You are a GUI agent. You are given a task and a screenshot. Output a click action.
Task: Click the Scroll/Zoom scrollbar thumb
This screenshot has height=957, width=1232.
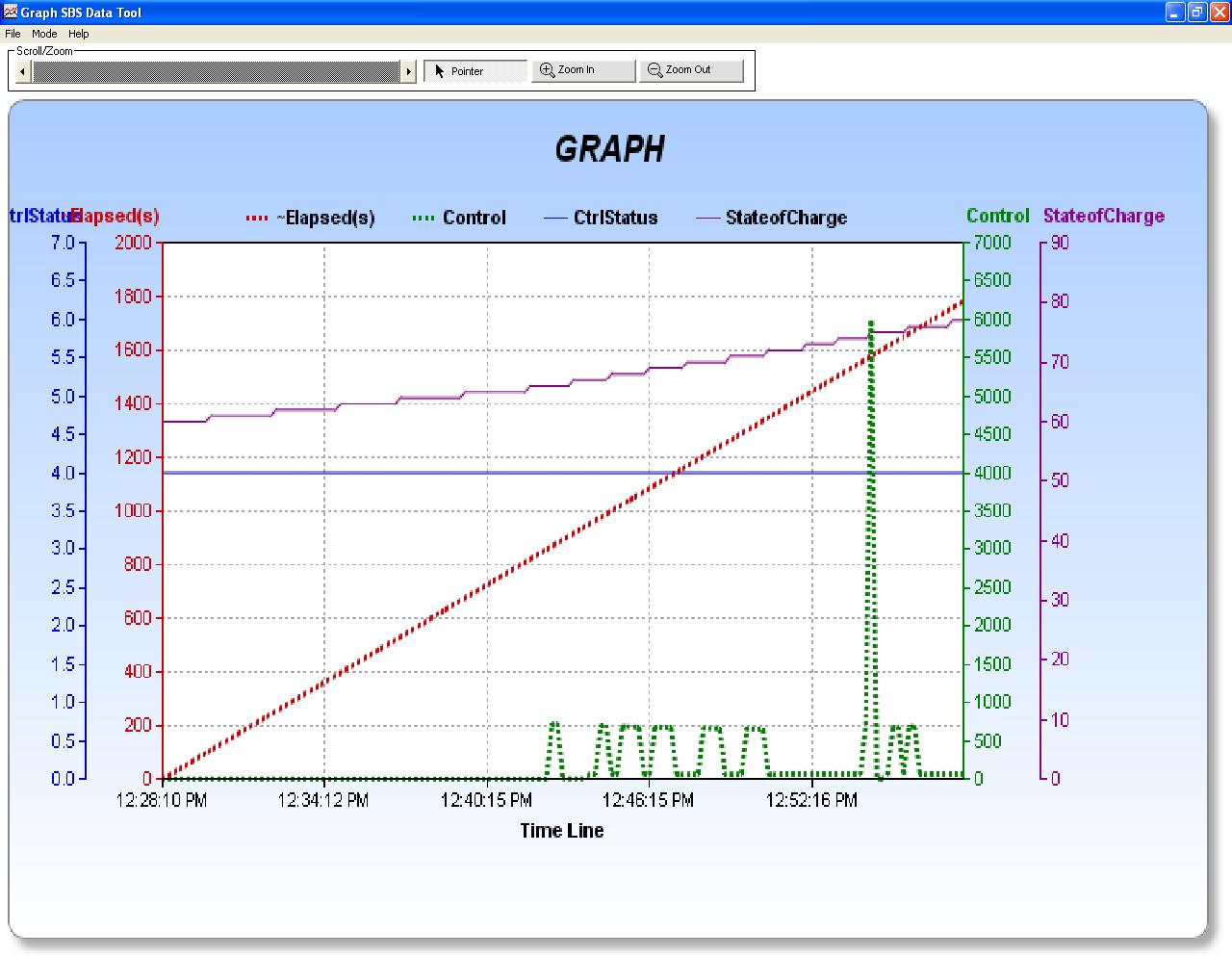pyautogui.click(x=216, y=72)
